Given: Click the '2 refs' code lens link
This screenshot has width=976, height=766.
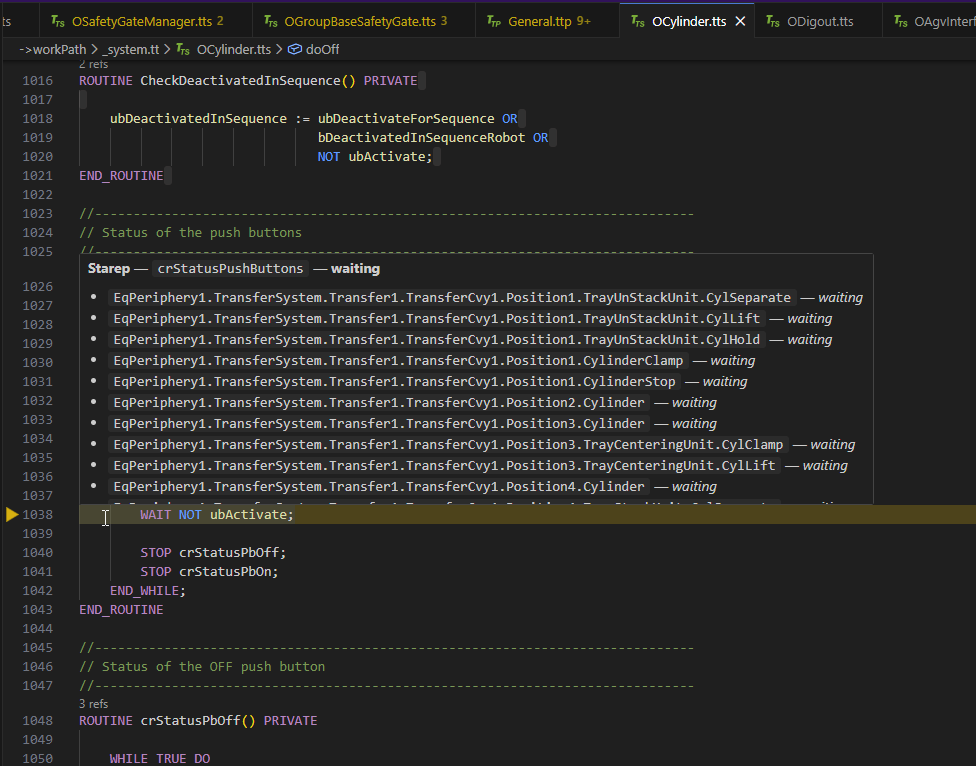Looking at the screenshot, I should [x=93, y=64].
